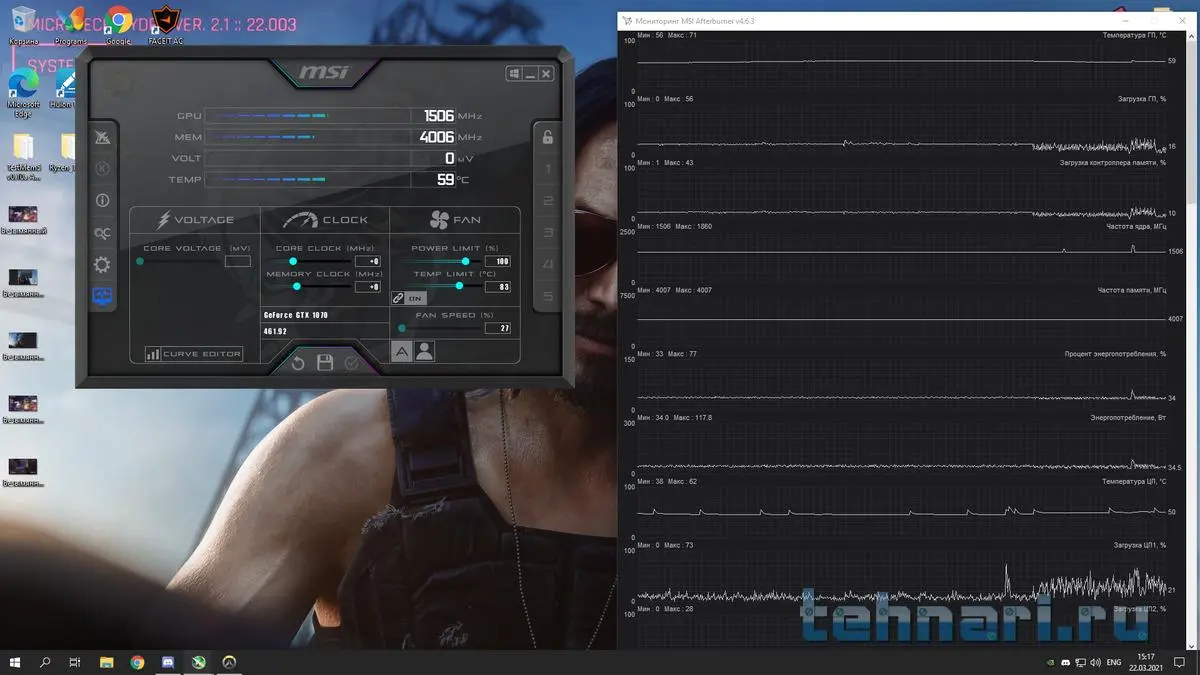
Task: Click the GeForce GTX 1070 label
Action: [x=295, y=315]
